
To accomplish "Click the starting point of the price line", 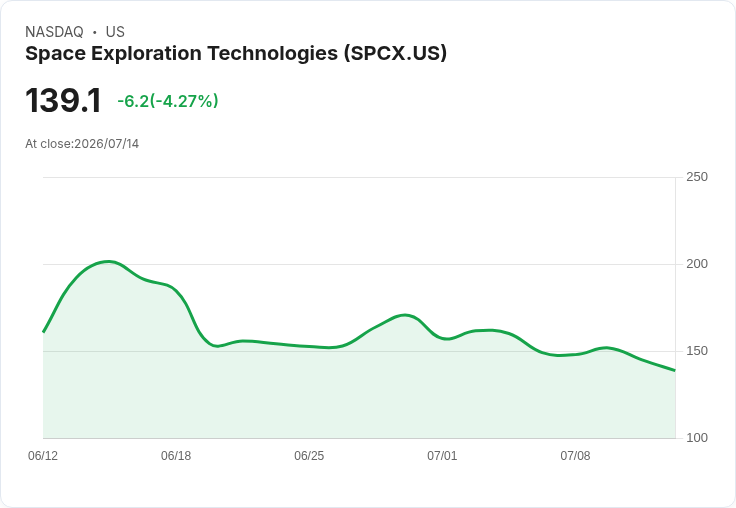I will (44, 331).
